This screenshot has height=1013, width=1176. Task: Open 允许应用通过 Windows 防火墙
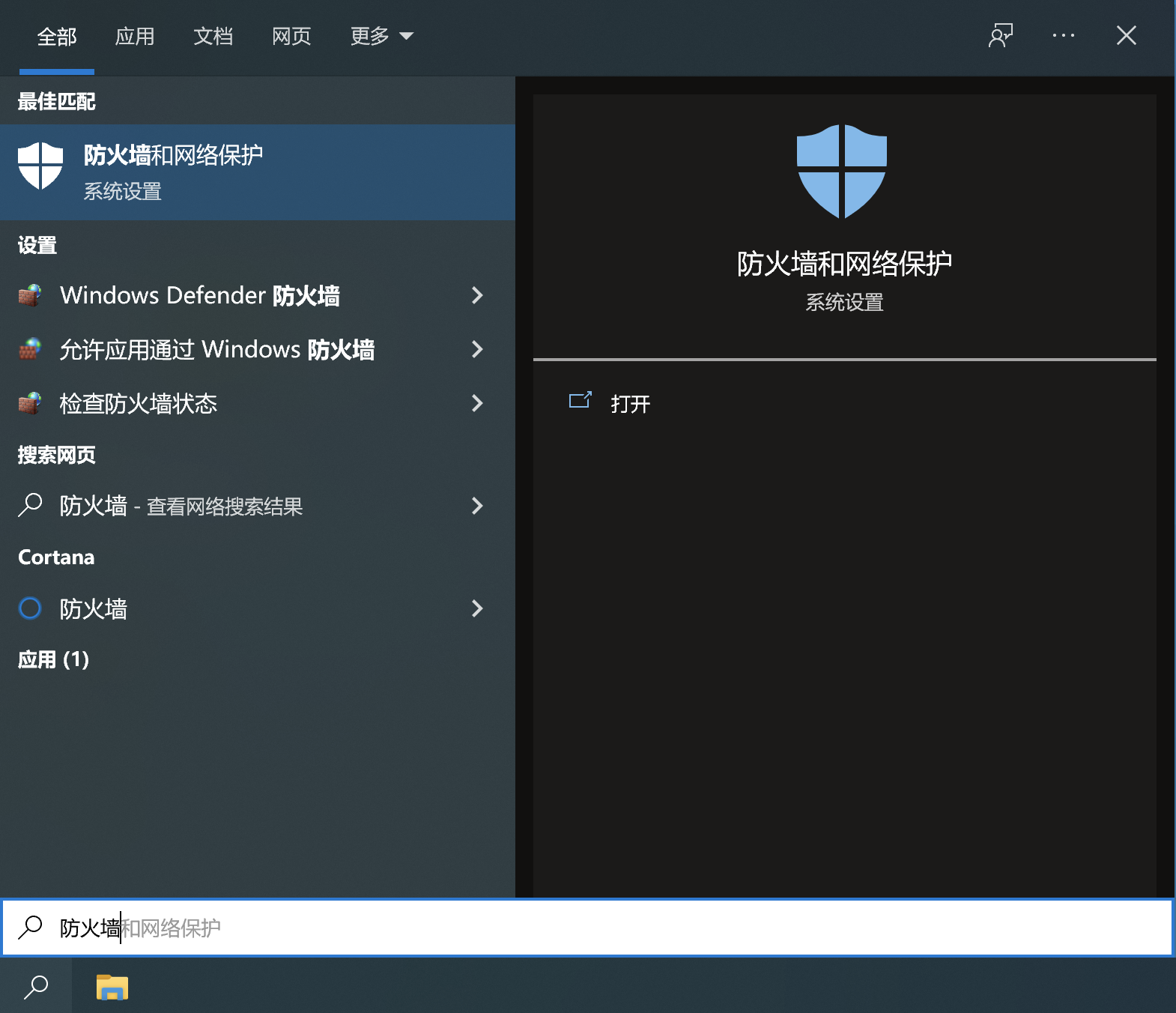[x=258, y=349]
